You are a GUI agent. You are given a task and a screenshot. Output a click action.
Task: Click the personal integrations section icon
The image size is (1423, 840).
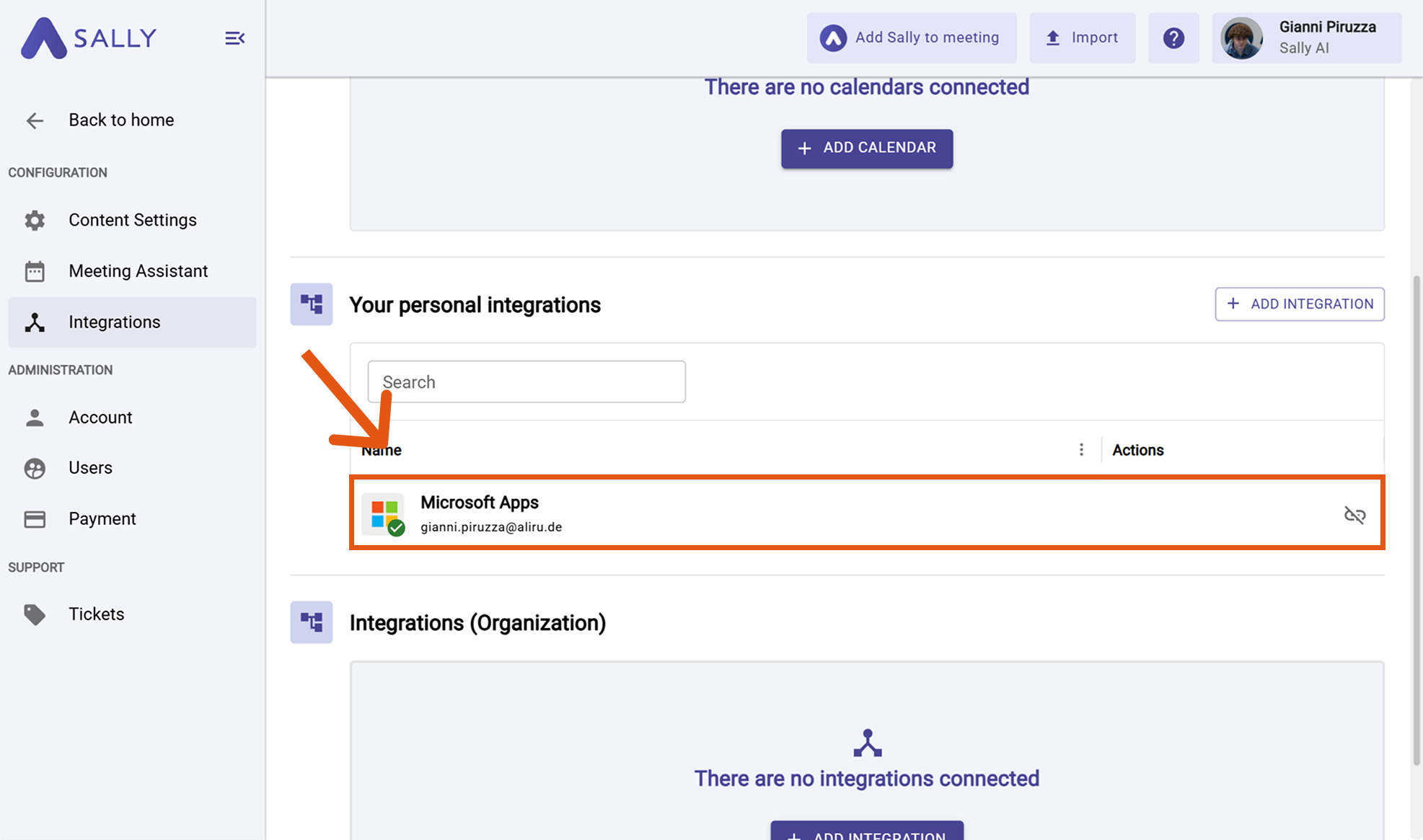[312, 304]
